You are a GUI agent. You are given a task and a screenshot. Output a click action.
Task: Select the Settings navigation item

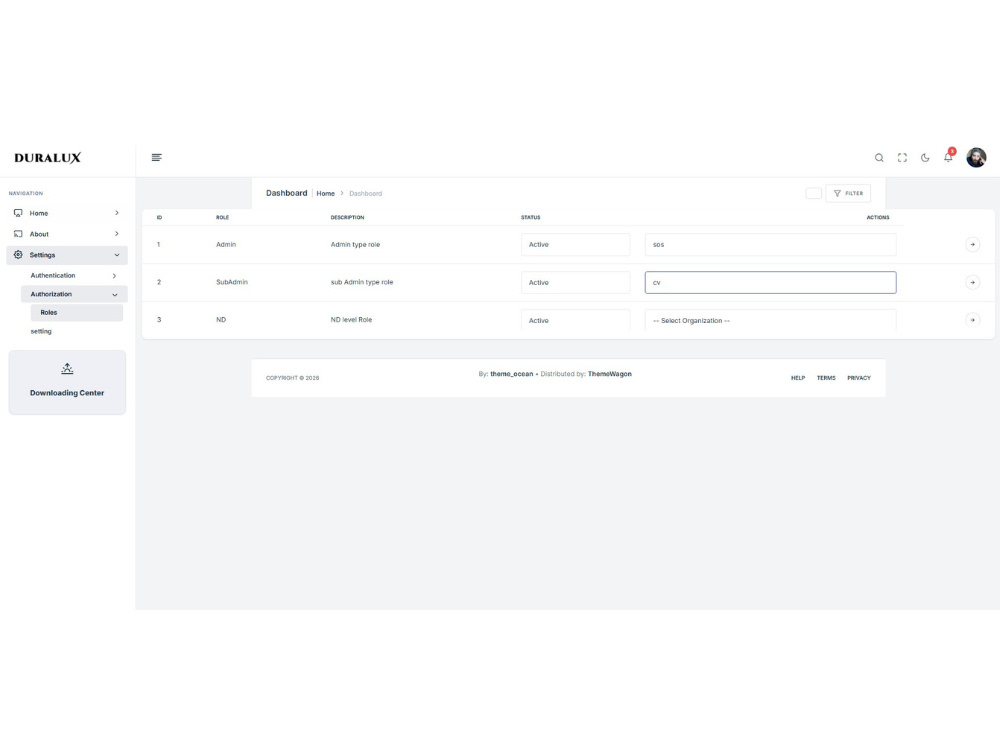67,255
